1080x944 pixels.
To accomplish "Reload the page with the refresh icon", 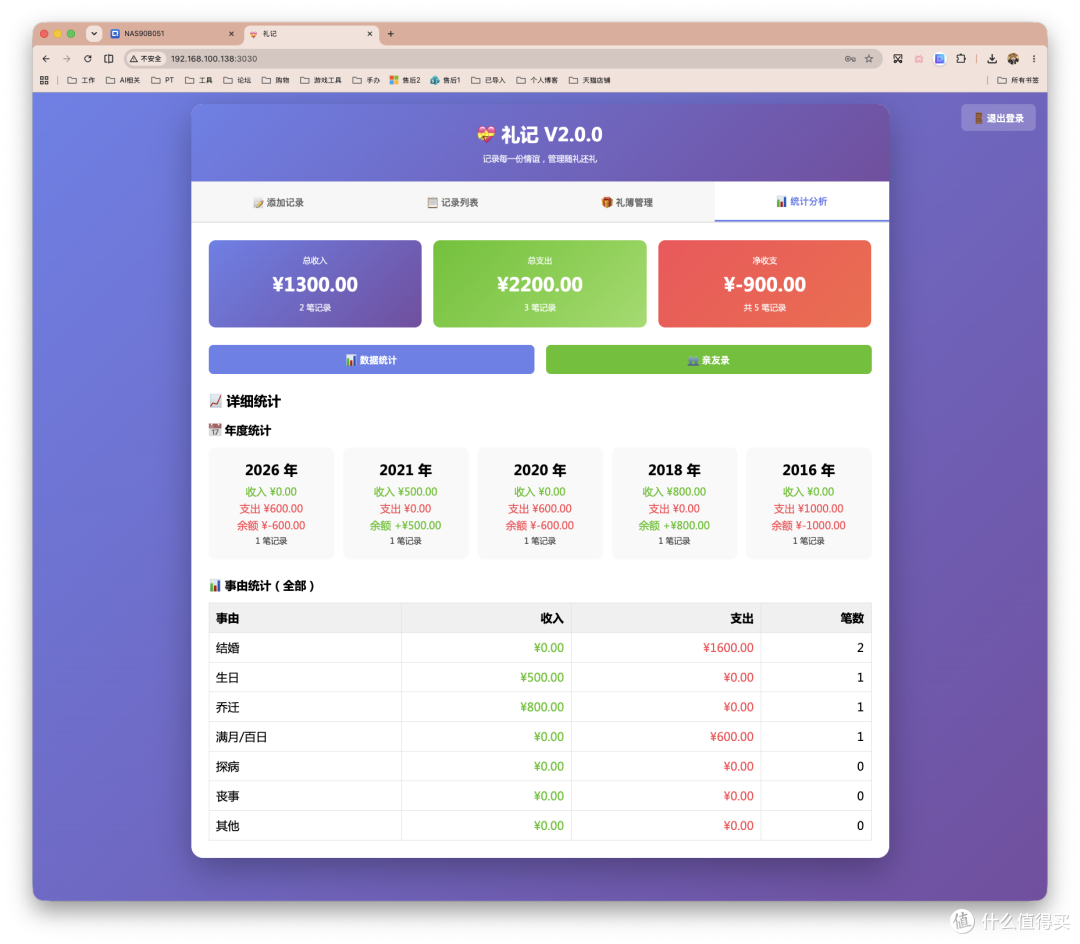I will pos(87,59).
